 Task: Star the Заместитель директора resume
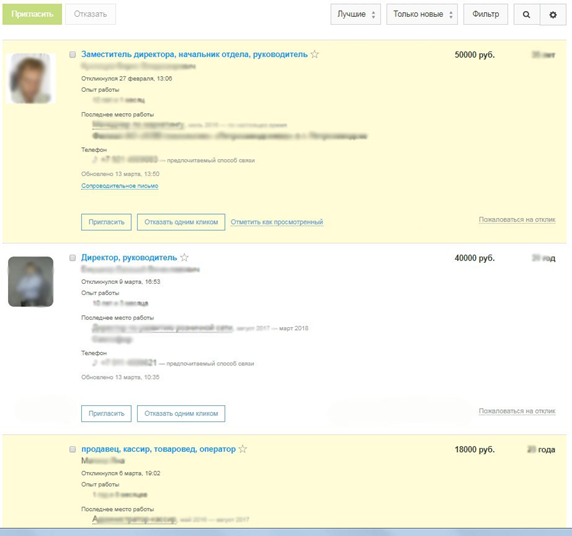[315, 54]
